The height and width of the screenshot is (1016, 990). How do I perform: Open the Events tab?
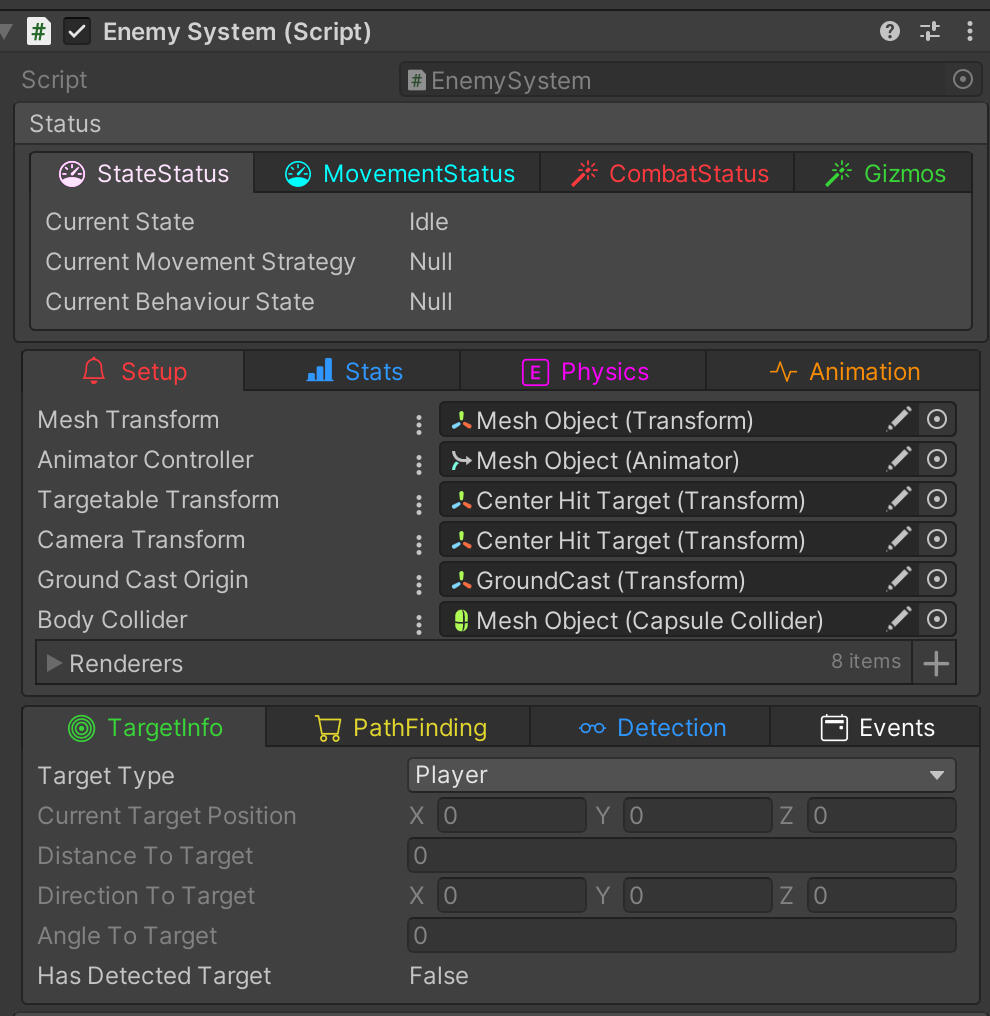click(876, 728)
